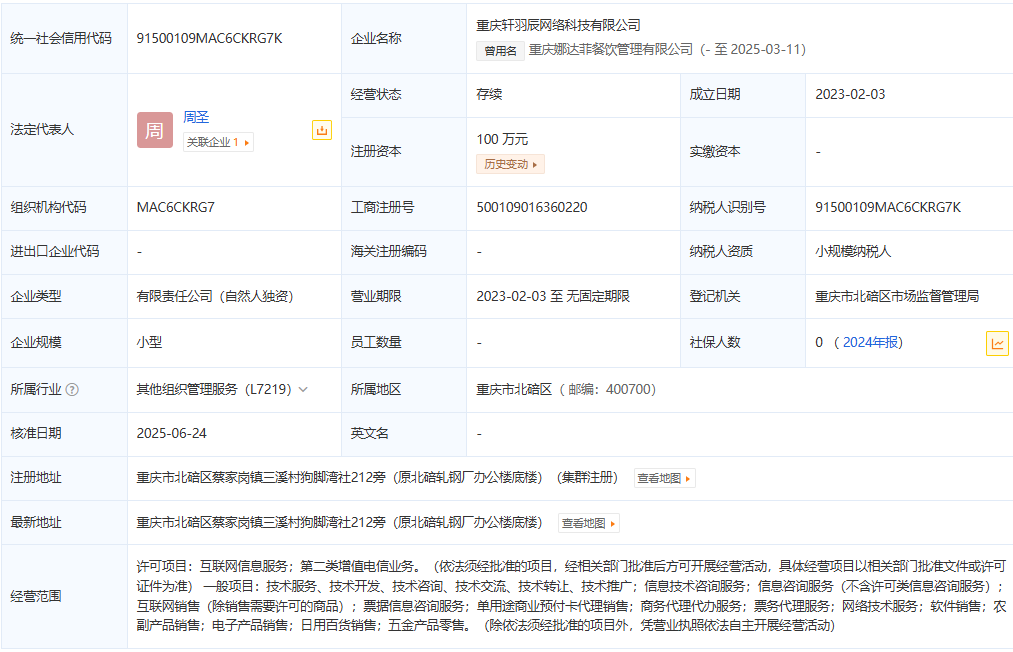This screenshot has height=652, width=1013.
Task: Open the social insurance trend chart icon
Action: (x=996, y=343)
